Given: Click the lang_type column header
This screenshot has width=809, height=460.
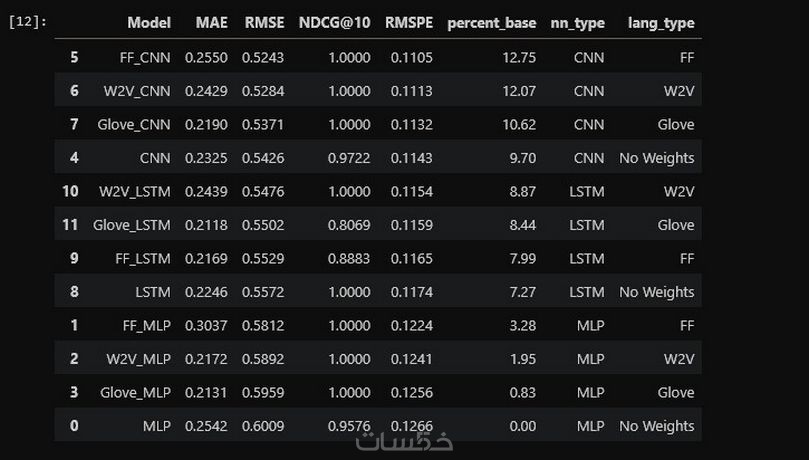Looking at the screenshot, I should pos(660,23).
